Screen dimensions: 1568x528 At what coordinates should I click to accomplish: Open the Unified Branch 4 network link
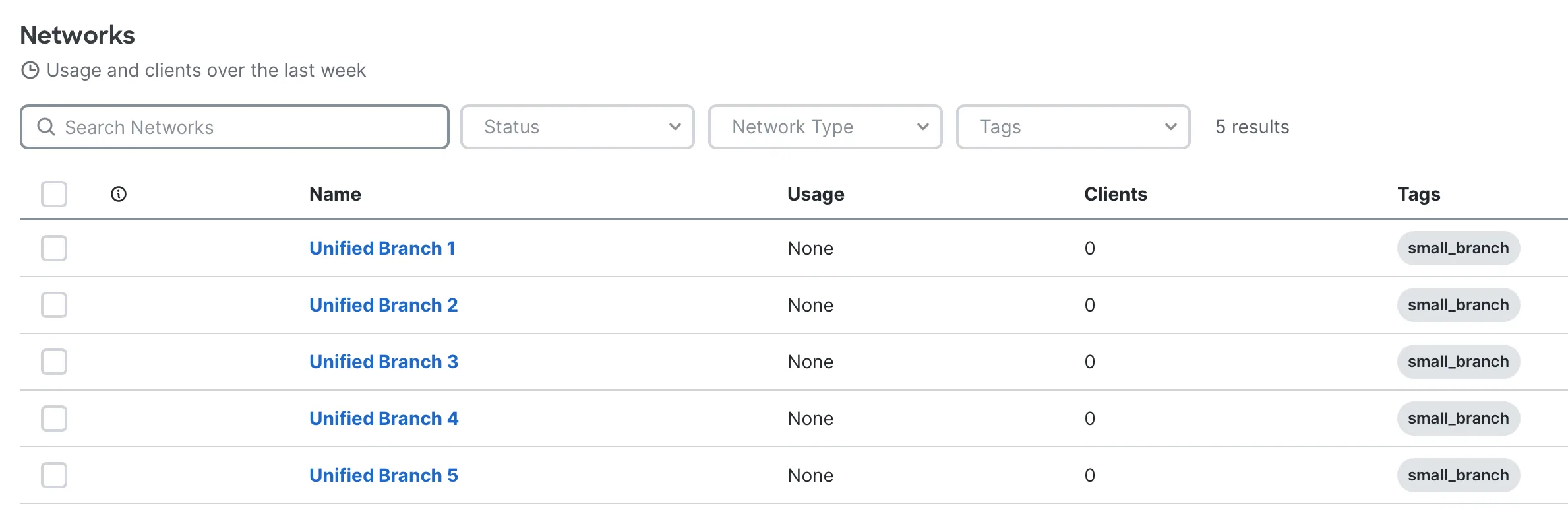tap(383, 418)
